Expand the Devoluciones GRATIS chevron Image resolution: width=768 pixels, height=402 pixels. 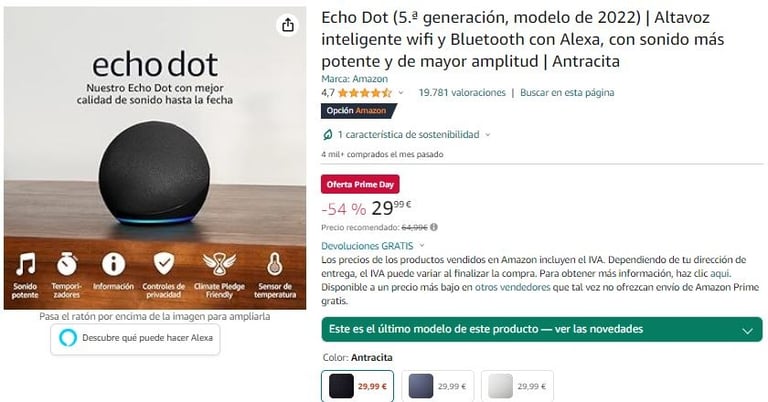click(422, 246)
